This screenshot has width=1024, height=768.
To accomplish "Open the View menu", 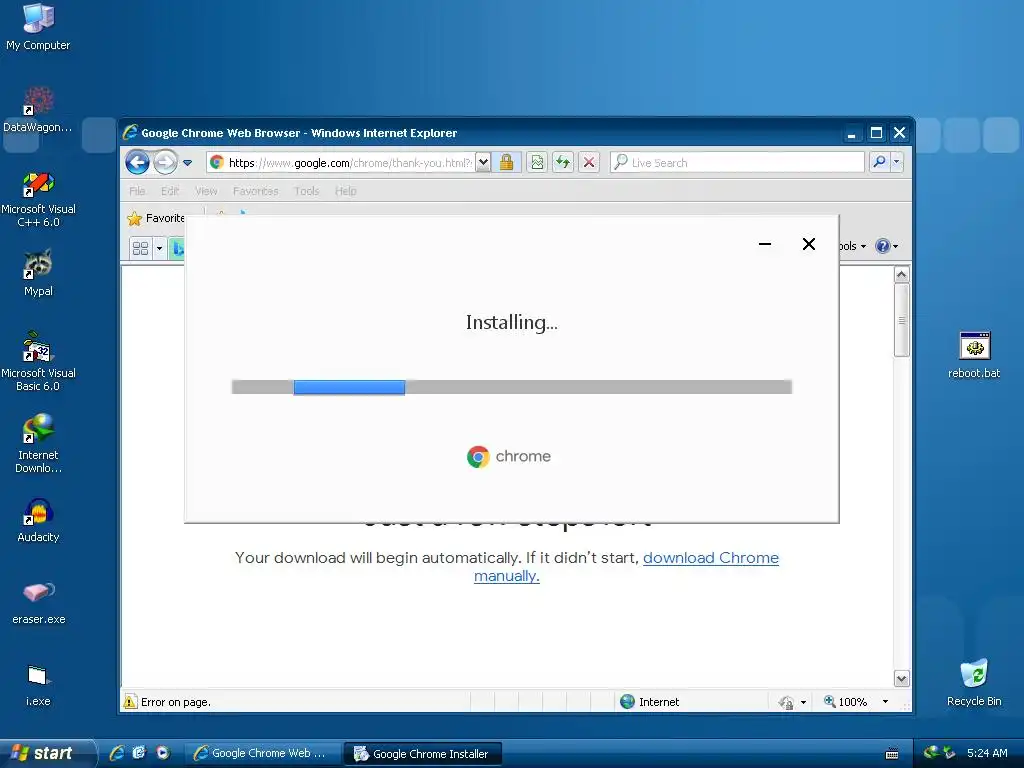I will (x=206, y=191).
